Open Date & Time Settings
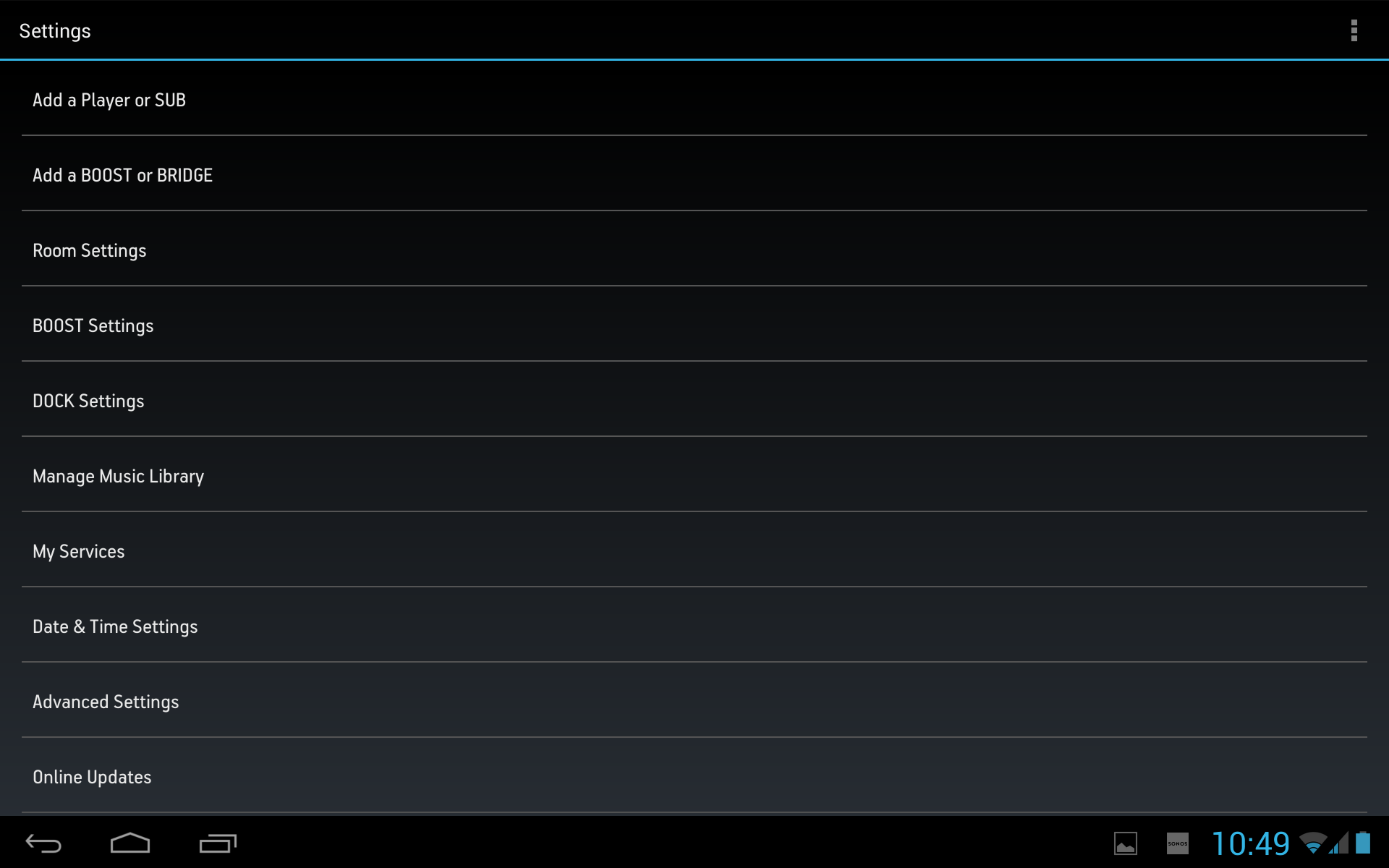The width and height of the screenshot is (1389, 868). click(x=694, y=625)
